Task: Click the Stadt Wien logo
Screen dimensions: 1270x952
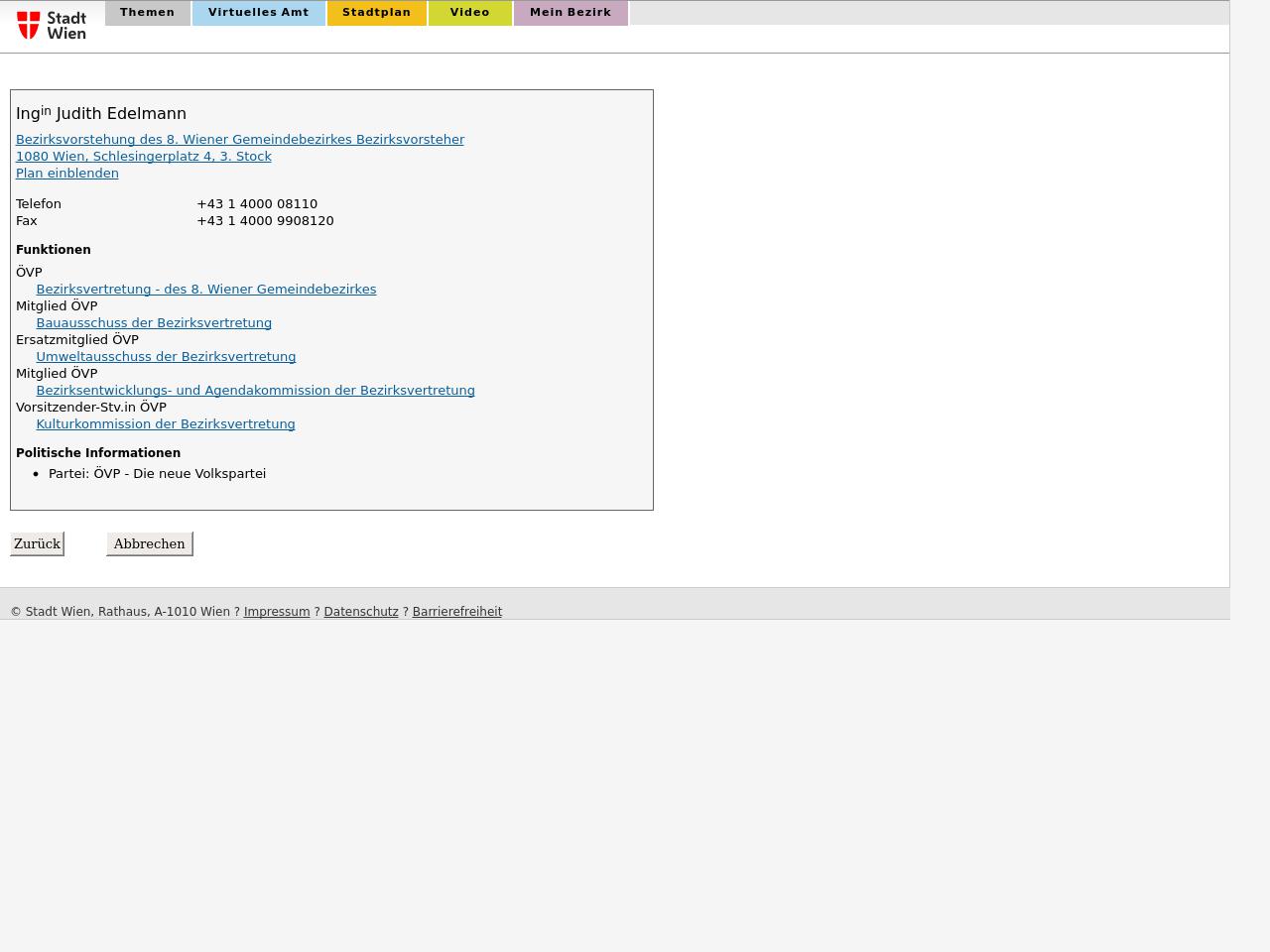Action: tap(52, 25)
